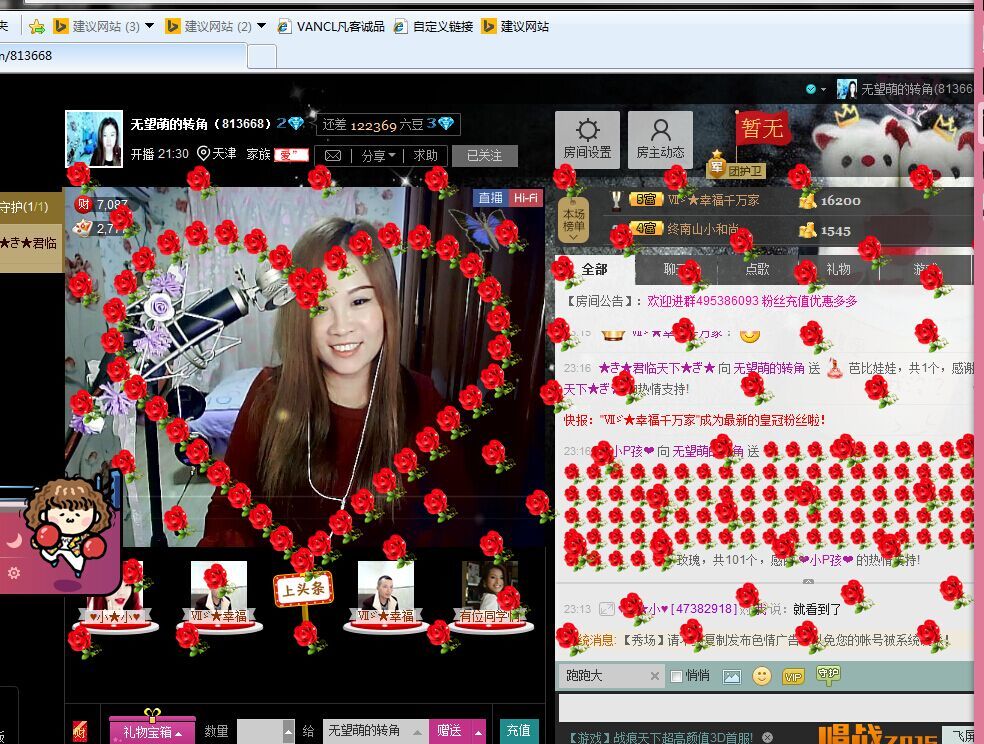Close the 战痕天下 game advertisement
The width and height of the screenshot is (984, 744).
(767, 738)
